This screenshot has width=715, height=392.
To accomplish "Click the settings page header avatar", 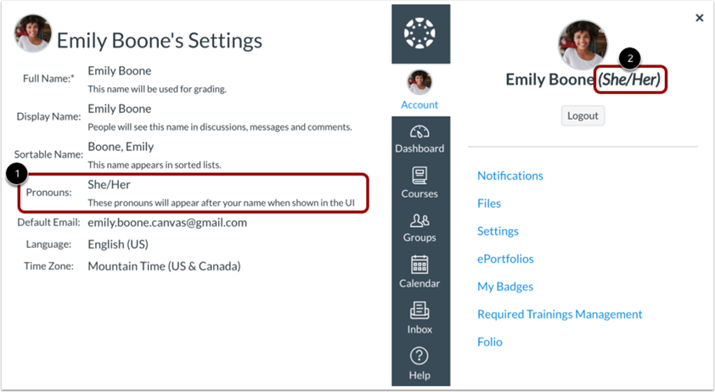I will (33, 33).
